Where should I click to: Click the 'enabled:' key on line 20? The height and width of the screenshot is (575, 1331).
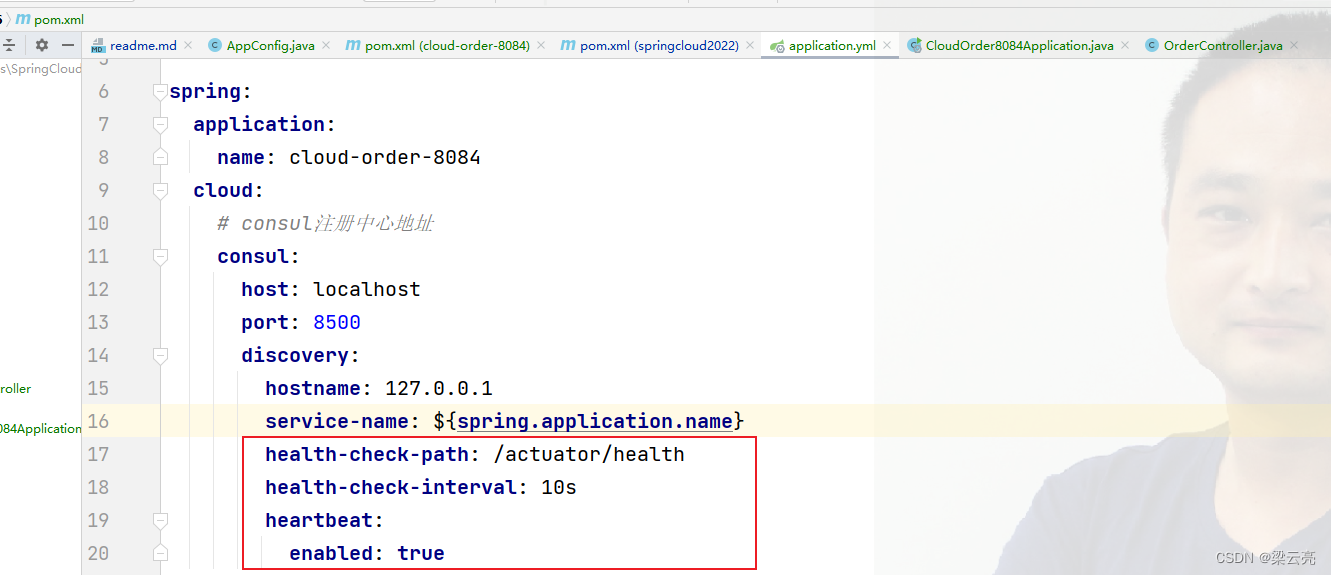[x=337, y=553]
